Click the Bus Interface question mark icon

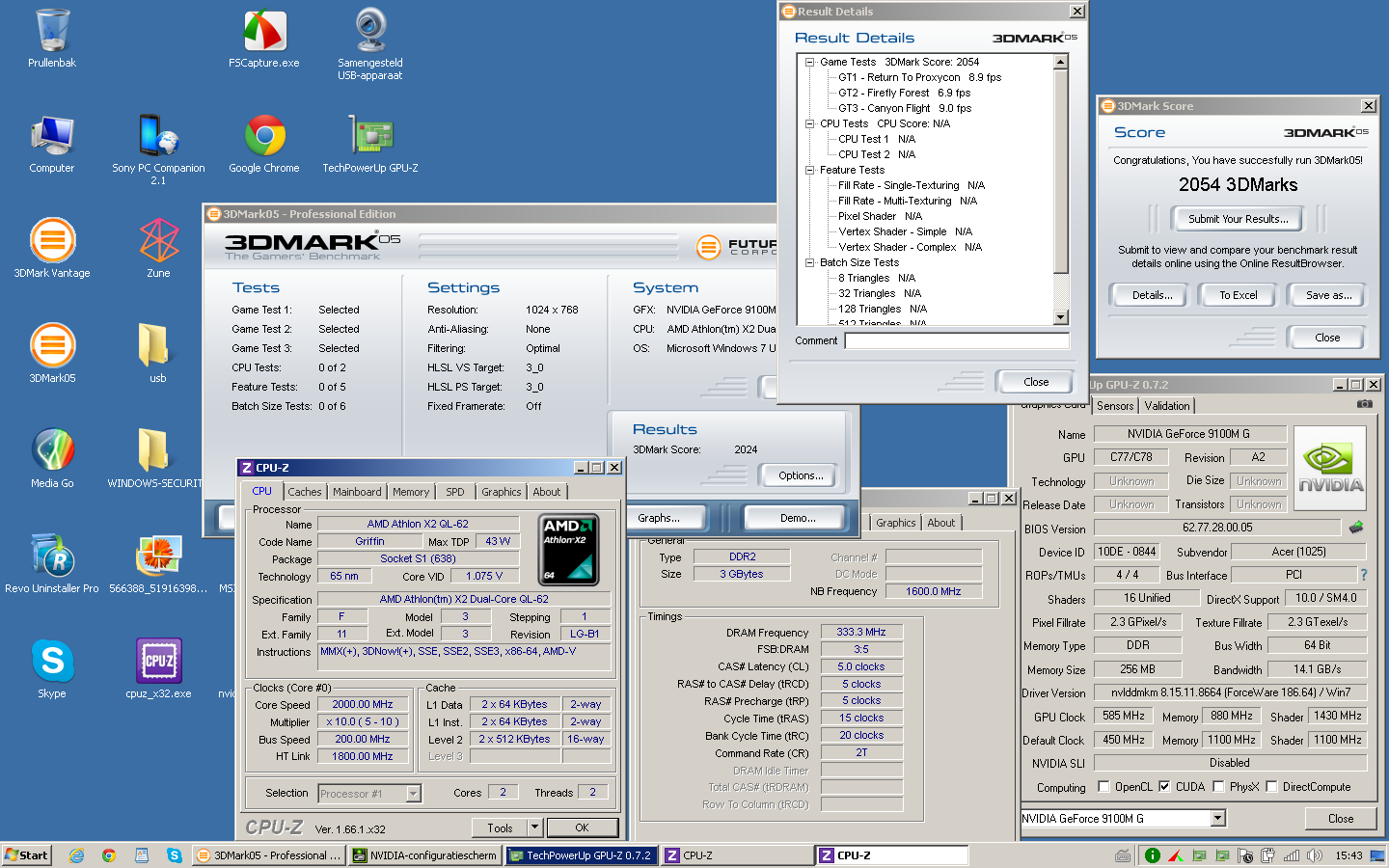(x=1363, y=575)
